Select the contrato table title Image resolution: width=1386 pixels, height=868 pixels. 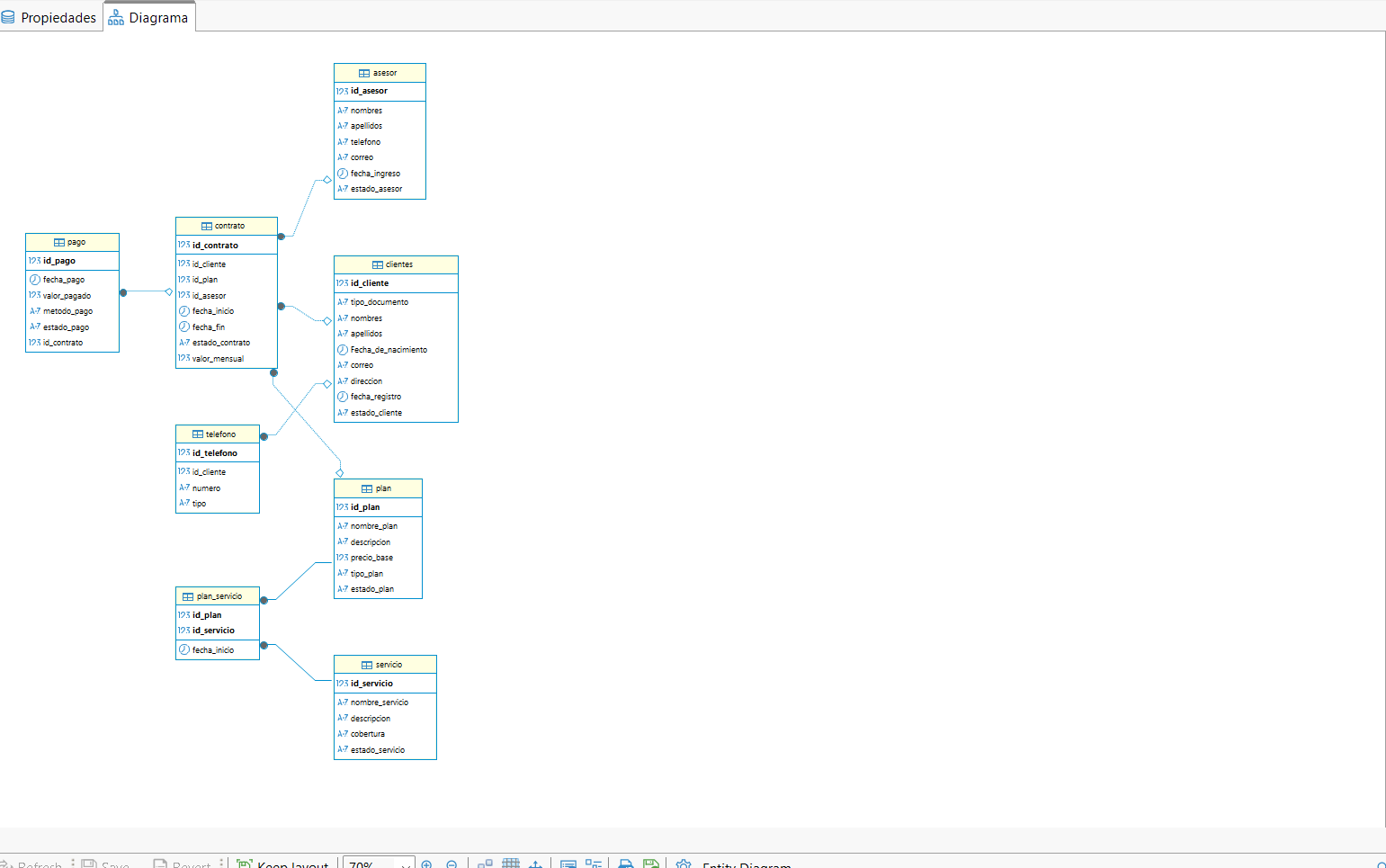click(229, 226)
